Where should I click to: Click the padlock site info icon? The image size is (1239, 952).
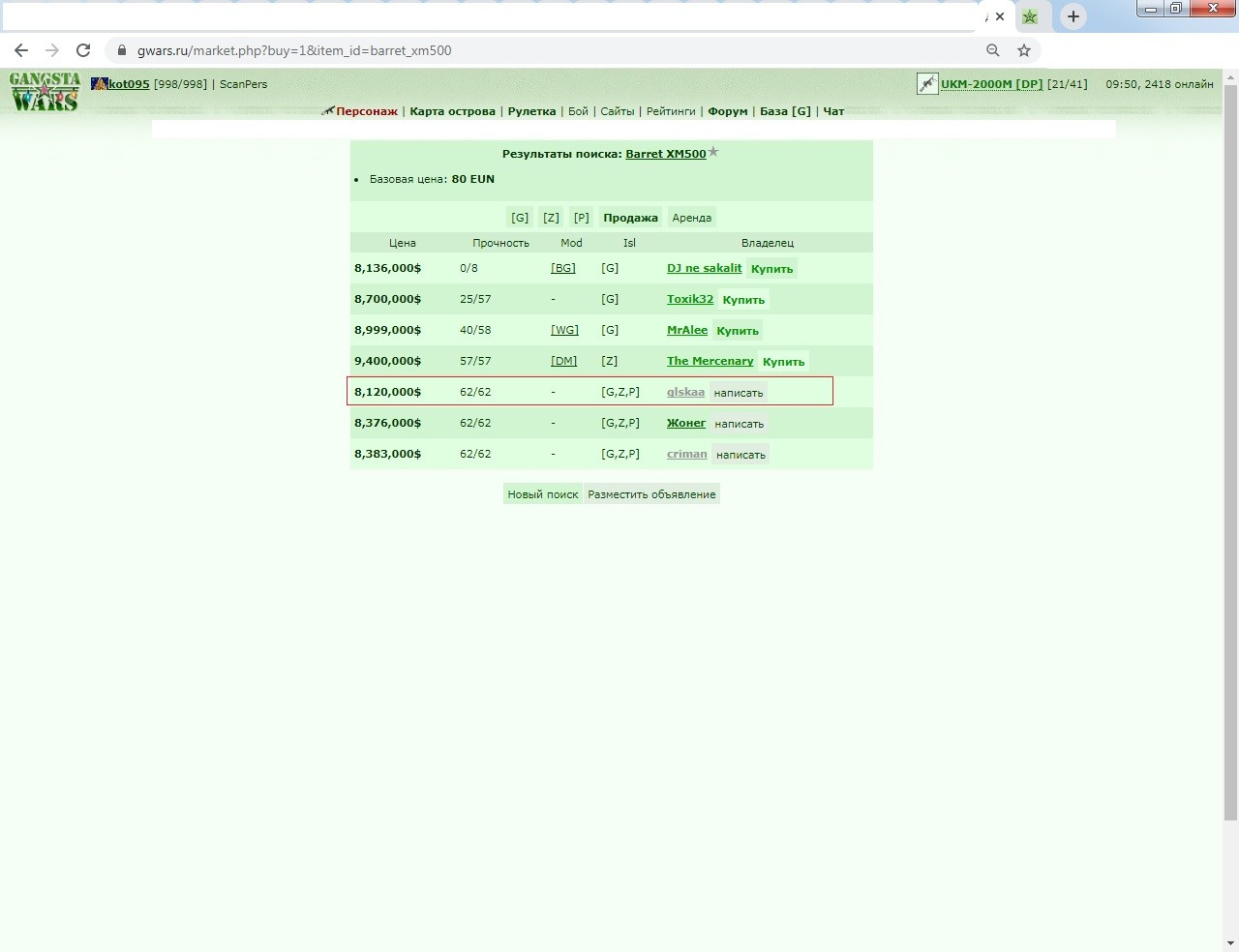coord(121,50)
